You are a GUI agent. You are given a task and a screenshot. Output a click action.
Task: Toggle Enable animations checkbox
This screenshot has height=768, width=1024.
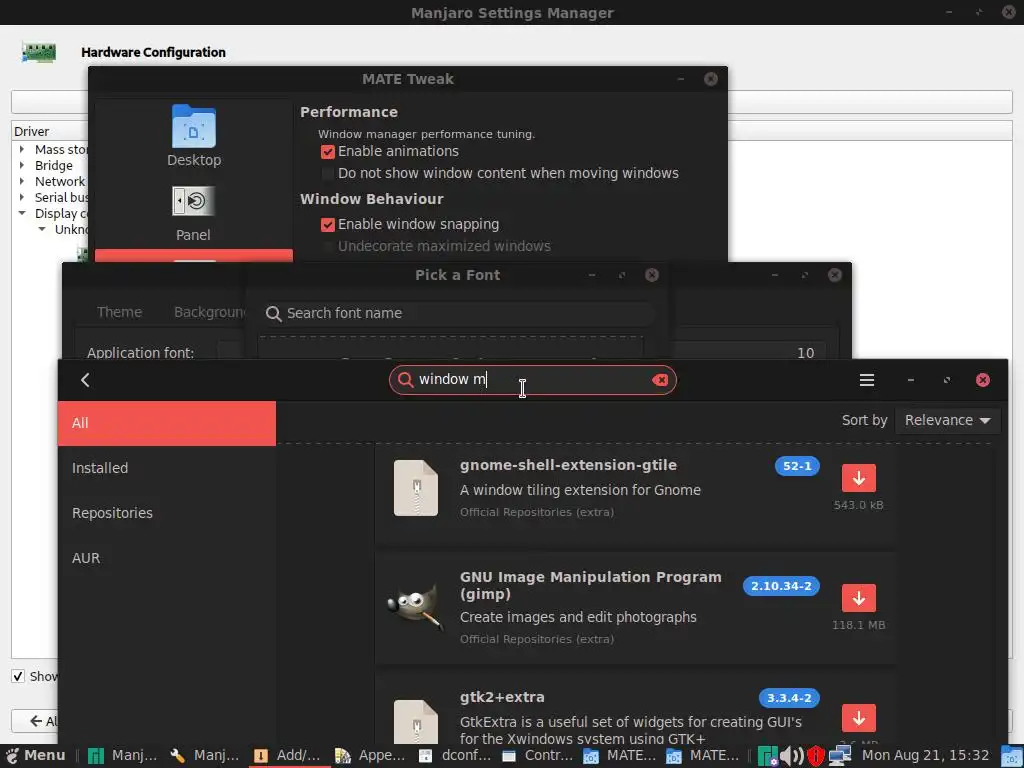[x=328, y=152]
